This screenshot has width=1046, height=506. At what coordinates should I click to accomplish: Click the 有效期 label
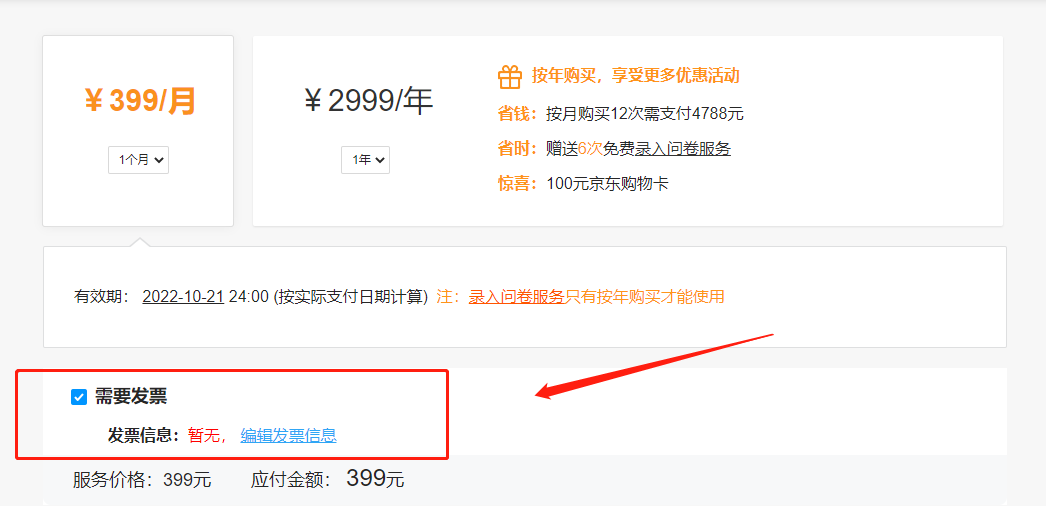pyautogui.click(x=102, y=297)
